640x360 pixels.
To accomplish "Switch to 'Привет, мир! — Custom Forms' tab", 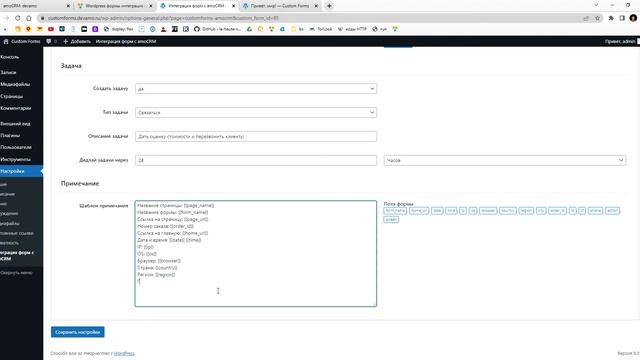I will point(279,6).
